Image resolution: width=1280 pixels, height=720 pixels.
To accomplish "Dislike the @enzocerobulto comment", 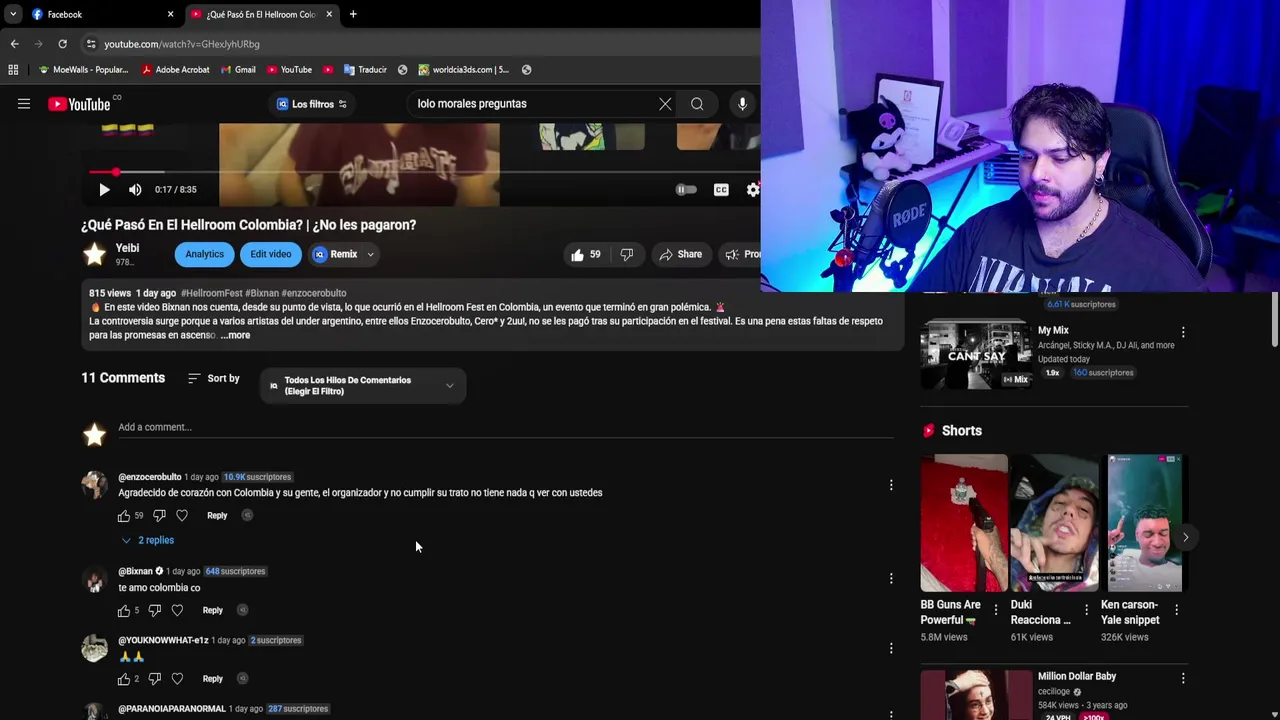I will pyautogui.click(x=159, y=516).
